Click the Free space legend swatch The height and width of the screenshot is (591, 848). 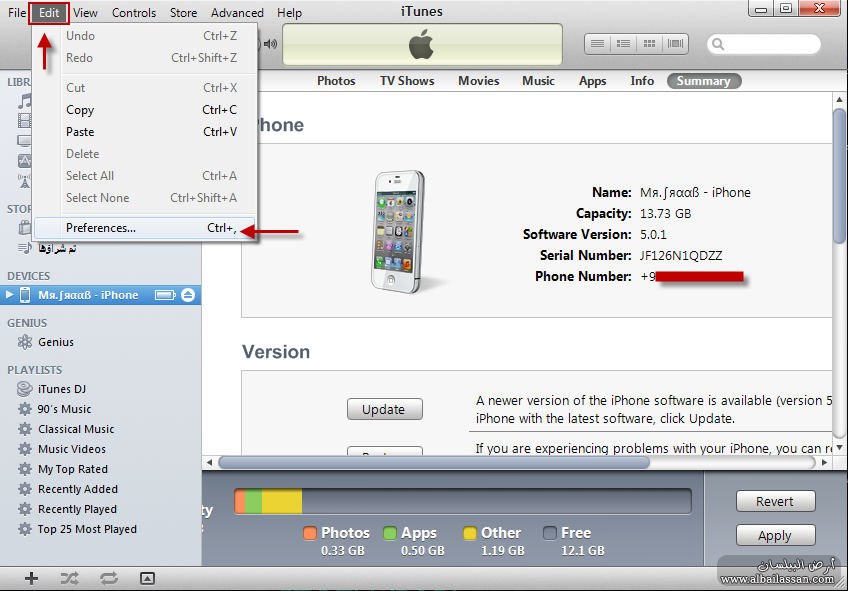coord(550,533)
